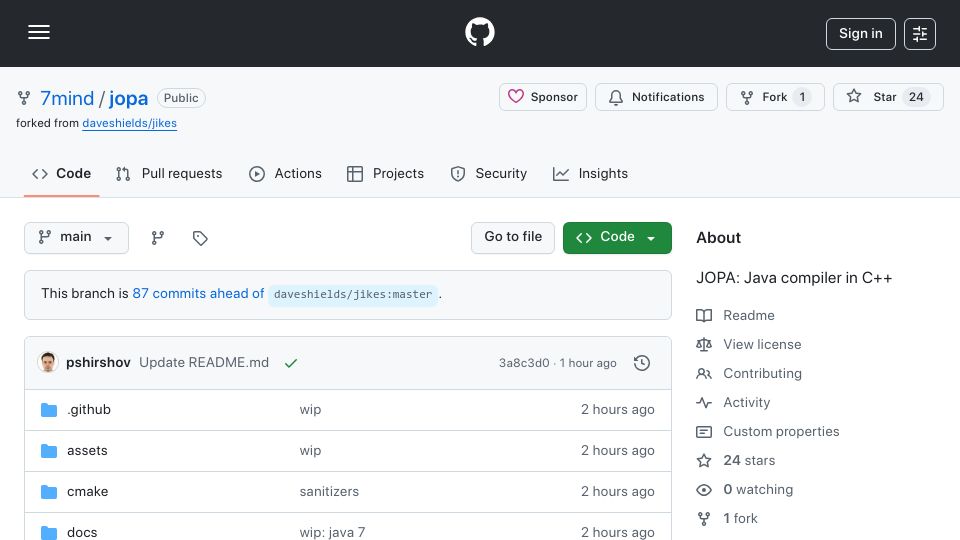Switch to the Pull requests tab
Screen dimensions: 960x540
[x=169, y=174]
